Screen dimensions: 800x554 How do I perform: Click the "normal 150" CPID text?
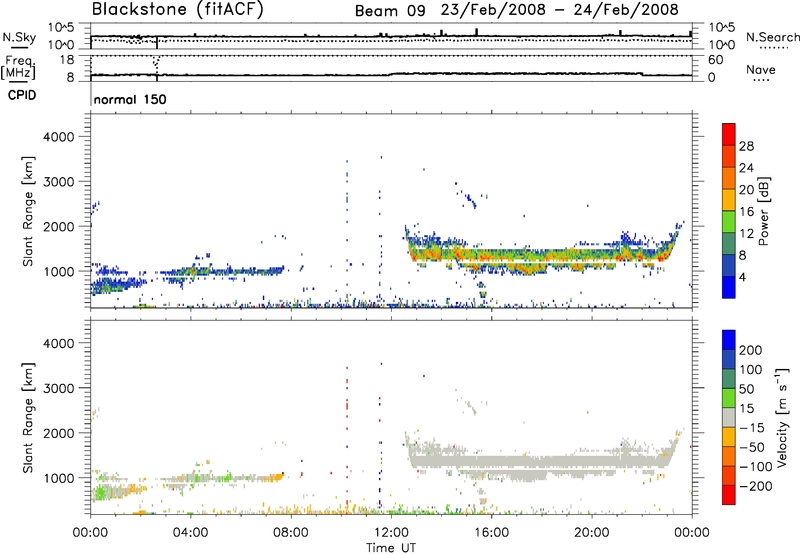(x=130, y=99)
